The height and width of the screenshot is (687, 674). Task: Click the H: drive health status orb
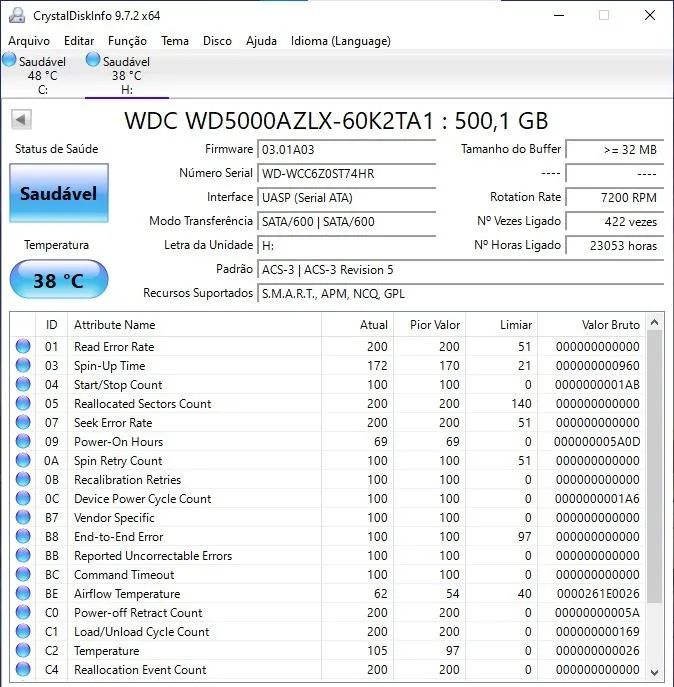93,60
